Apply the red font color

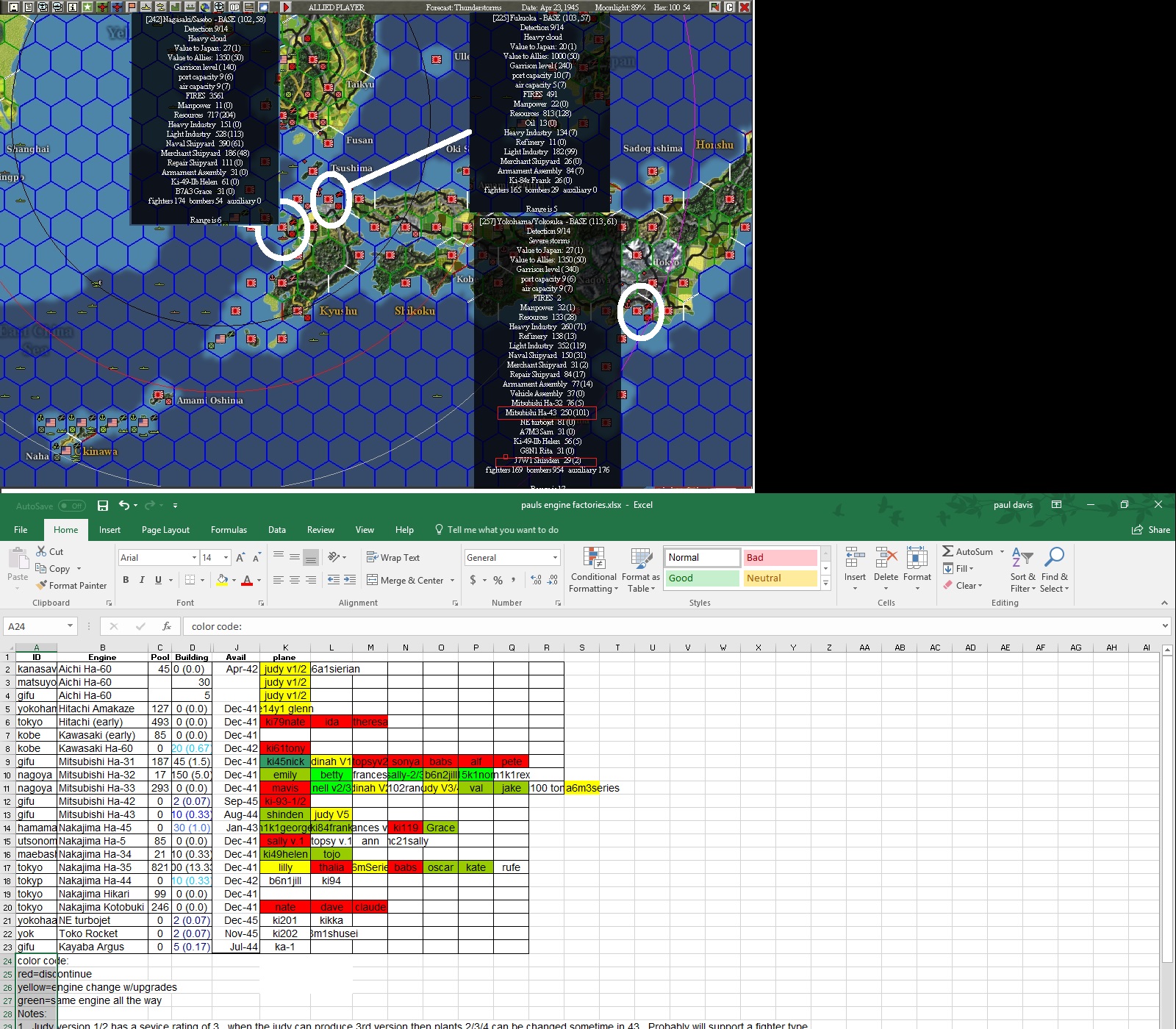pyautogui.click(x=247, y=580)
